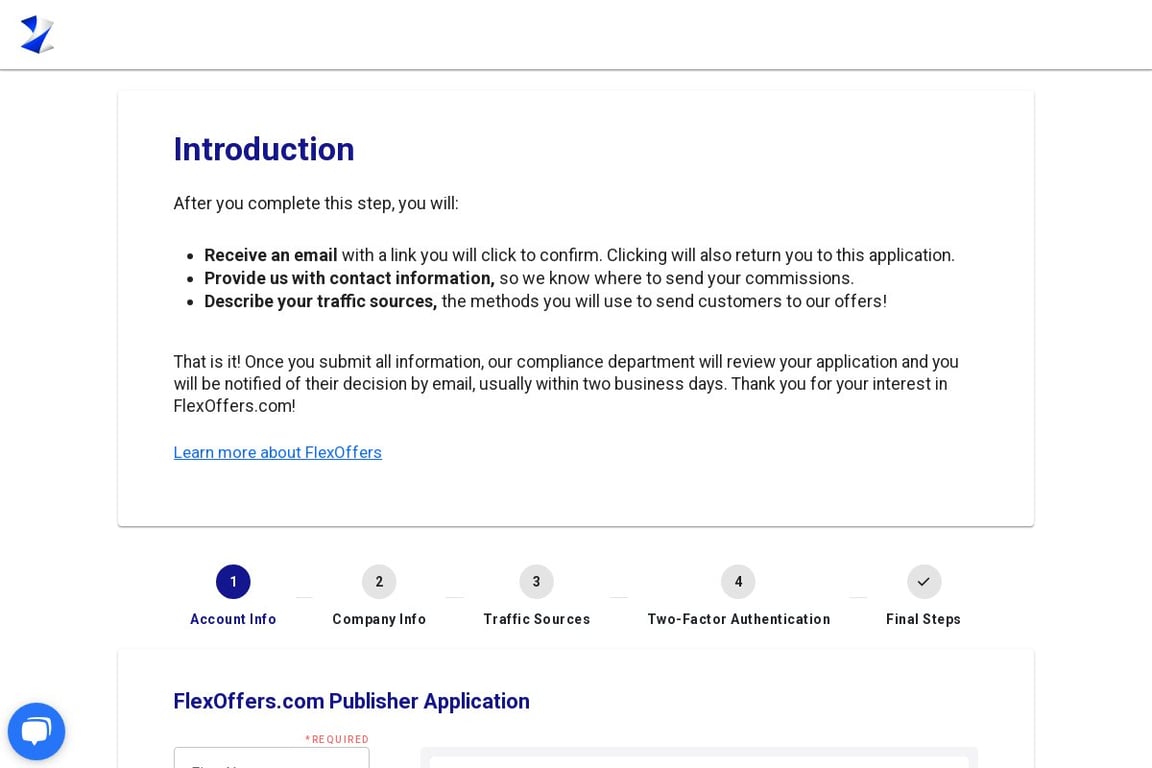1152x768 pixels.
Task: Click the Company Info step label
Action: coord(379,619)
